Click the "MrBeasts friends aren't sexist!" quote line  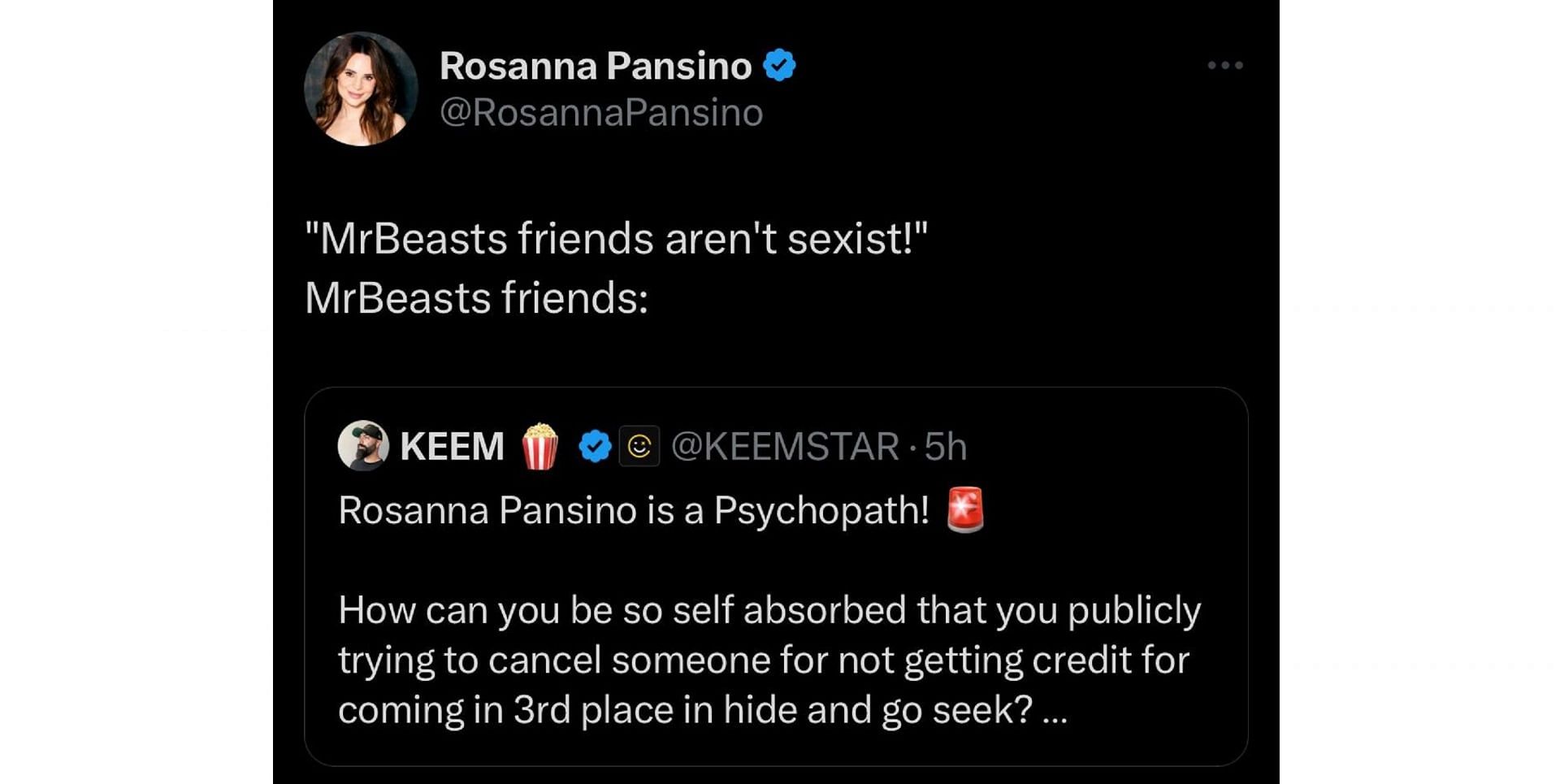[616, 239]
